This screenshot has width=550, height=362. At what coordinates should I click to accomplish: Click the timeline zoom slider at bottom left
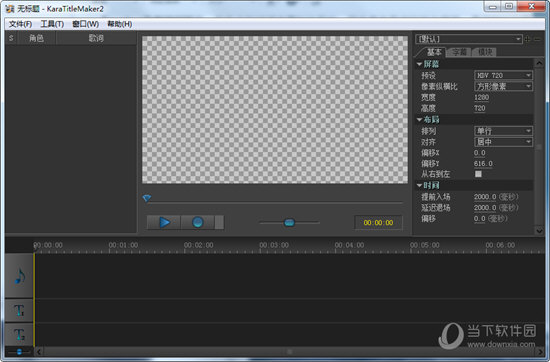19,351
